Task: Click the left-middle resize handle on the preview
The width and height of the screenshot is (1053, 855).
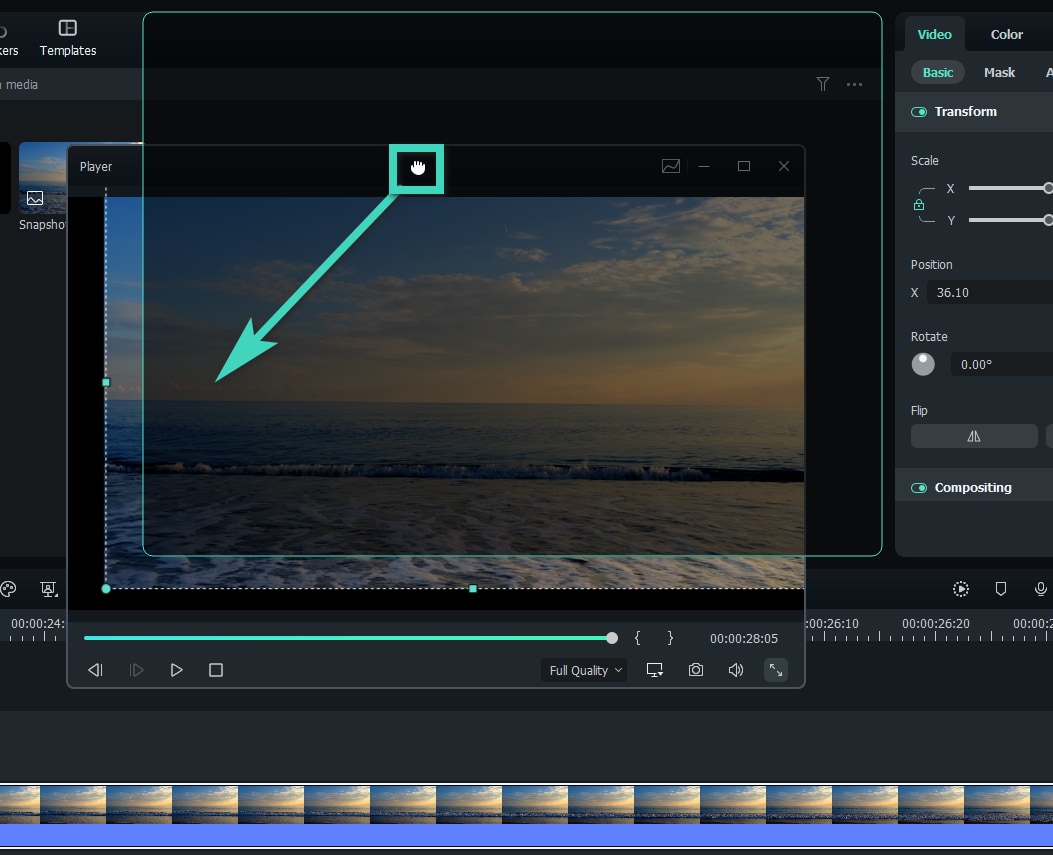Action: (x=105, y=382)
